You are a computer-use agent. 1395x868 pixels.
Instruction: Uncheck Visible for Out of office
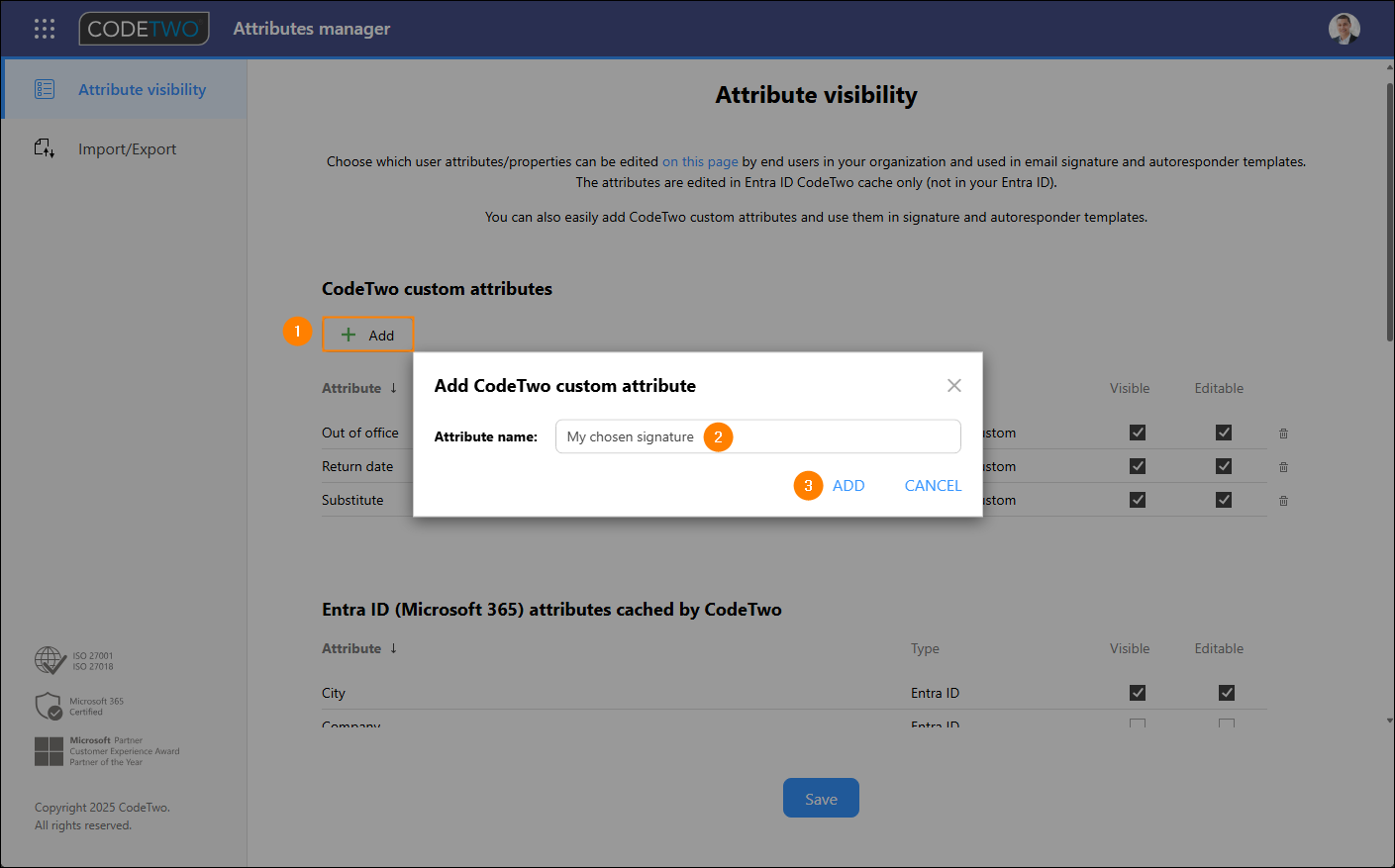point(1138,433)
